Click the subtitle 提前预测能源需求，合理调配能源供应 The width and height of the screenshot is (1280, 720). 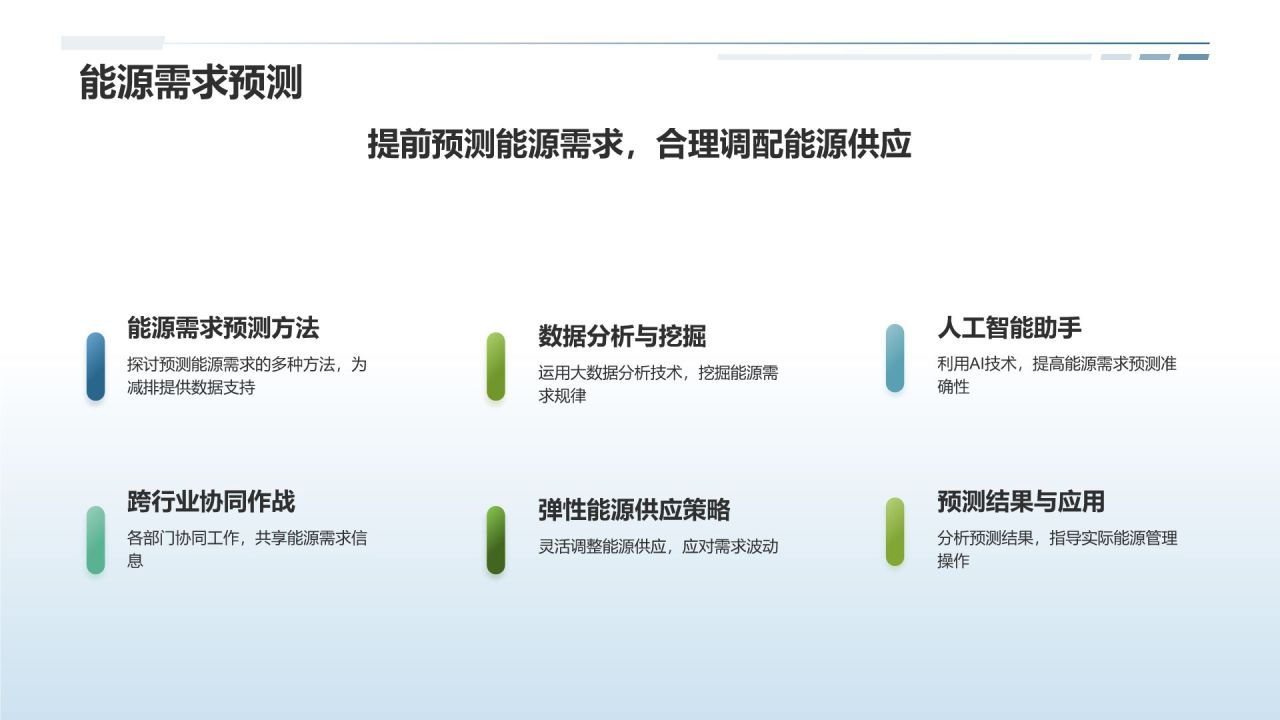tap(640, 144)
